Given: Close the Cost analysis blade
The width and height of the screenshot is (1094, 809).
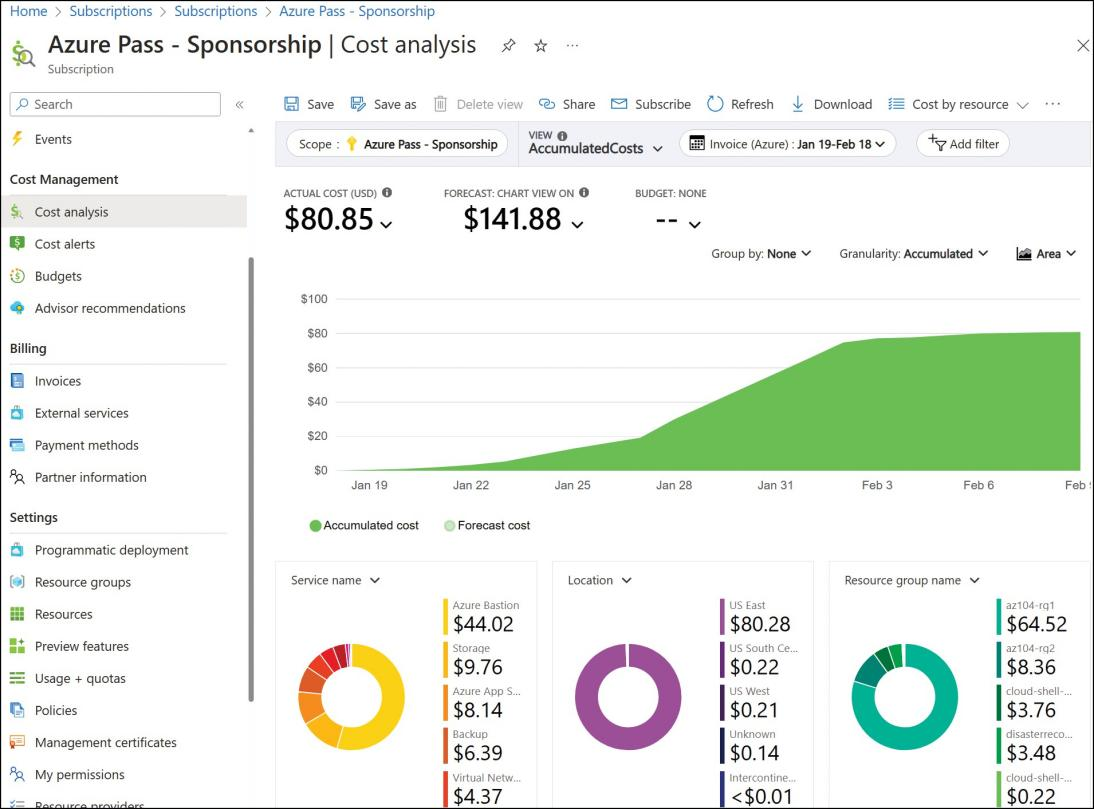Looking at the screenshot, I should pos(1082,46).
